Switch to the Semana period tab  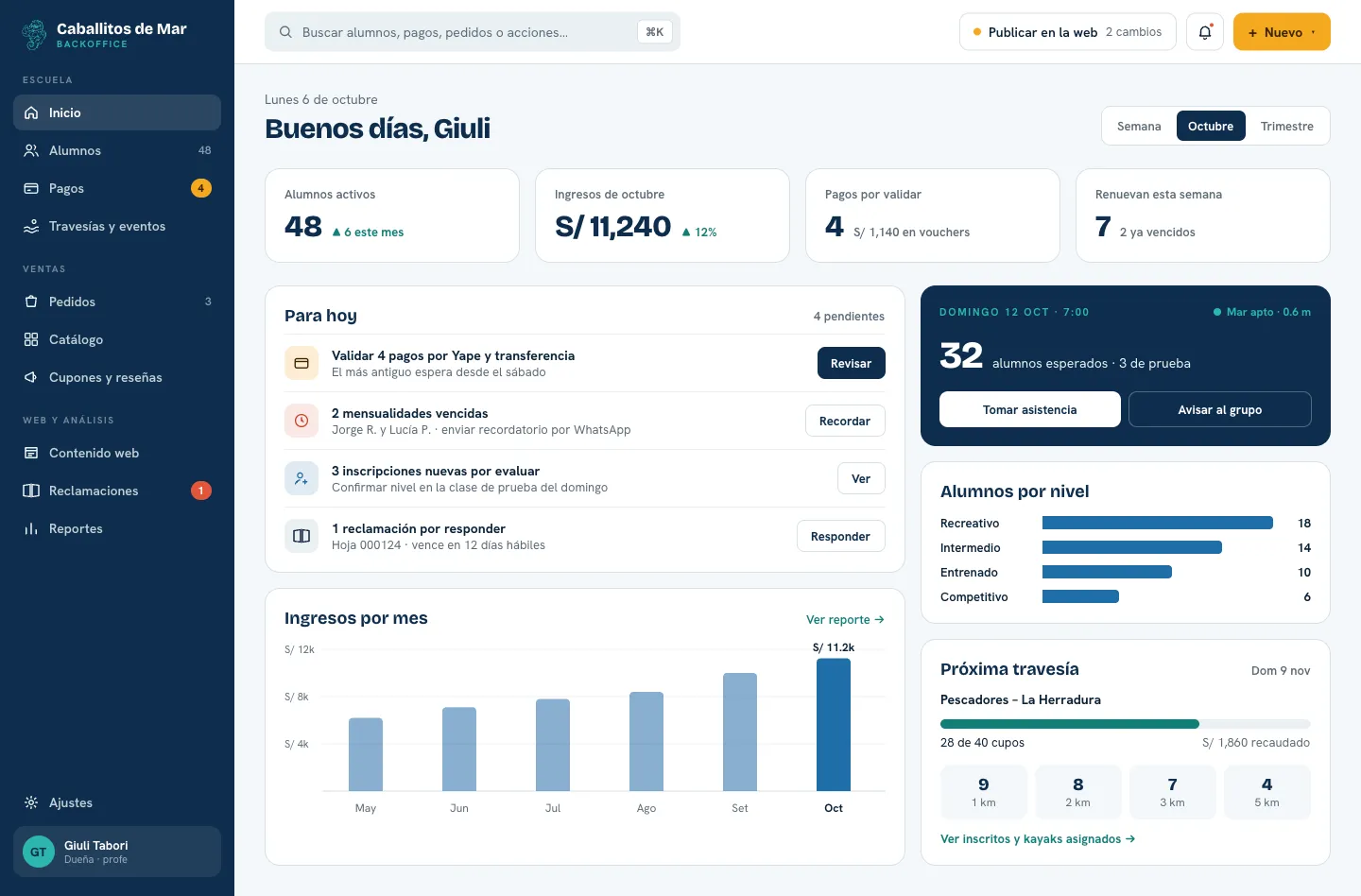1139,126
